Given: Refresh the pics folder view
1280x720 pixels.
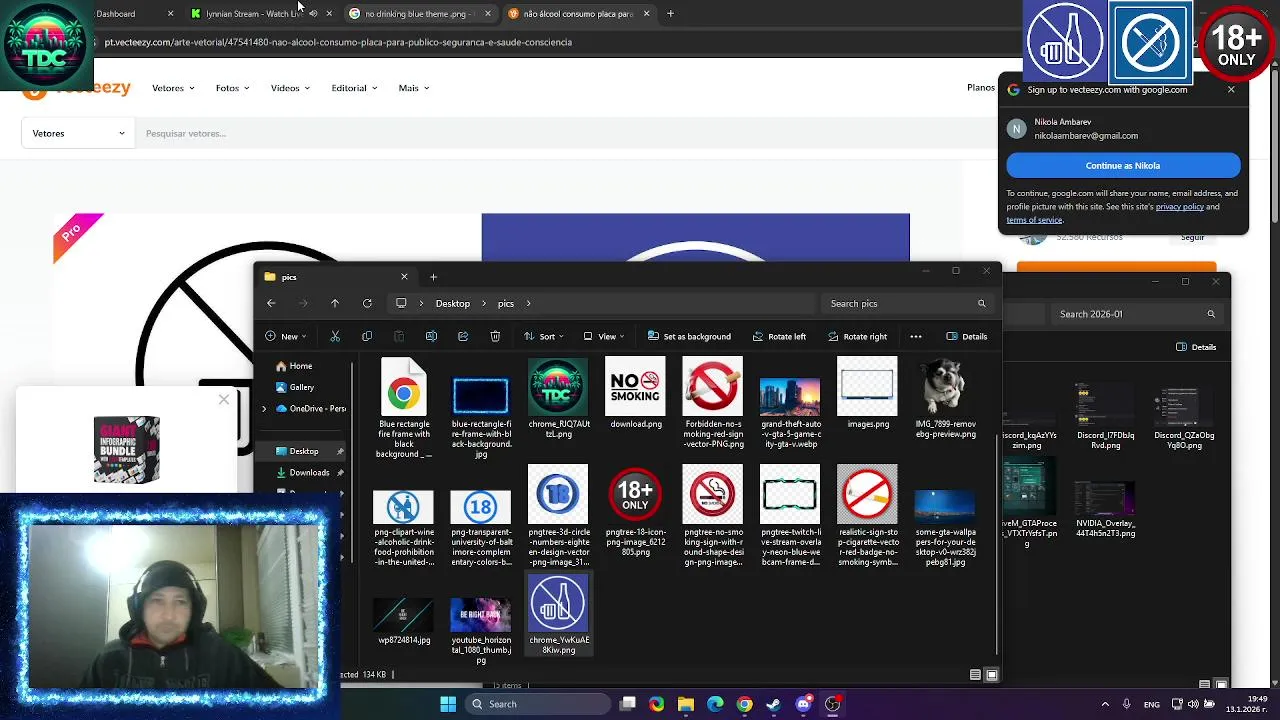Looking at the screenshot, I should [367, 303].
